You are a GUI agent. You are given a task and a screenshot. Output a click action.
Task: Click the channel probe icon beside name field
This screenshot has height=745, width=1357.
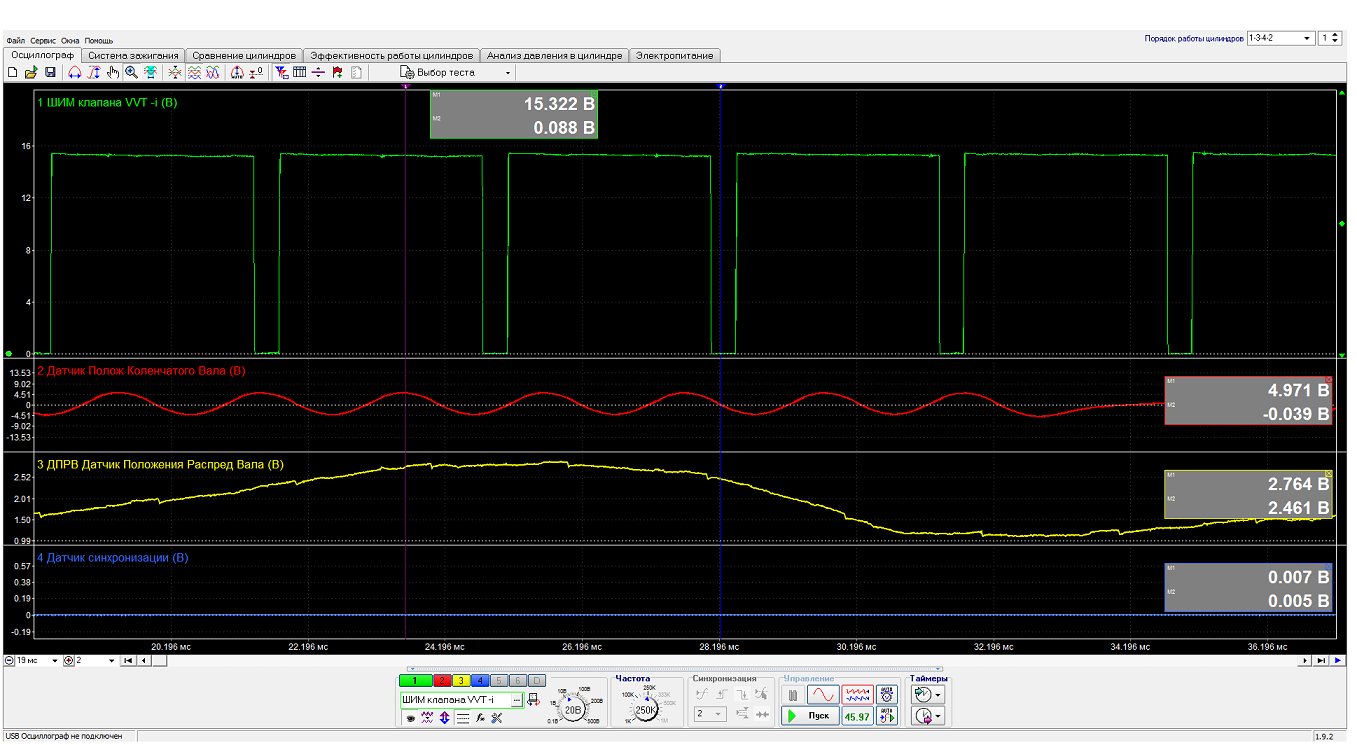pos(533,700)
